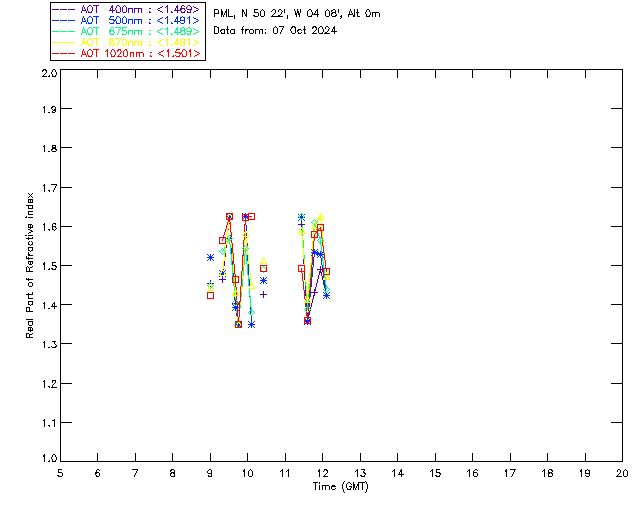Click the x-axis label for hour 5
The image size is (640, 512).
click(60, 473)
